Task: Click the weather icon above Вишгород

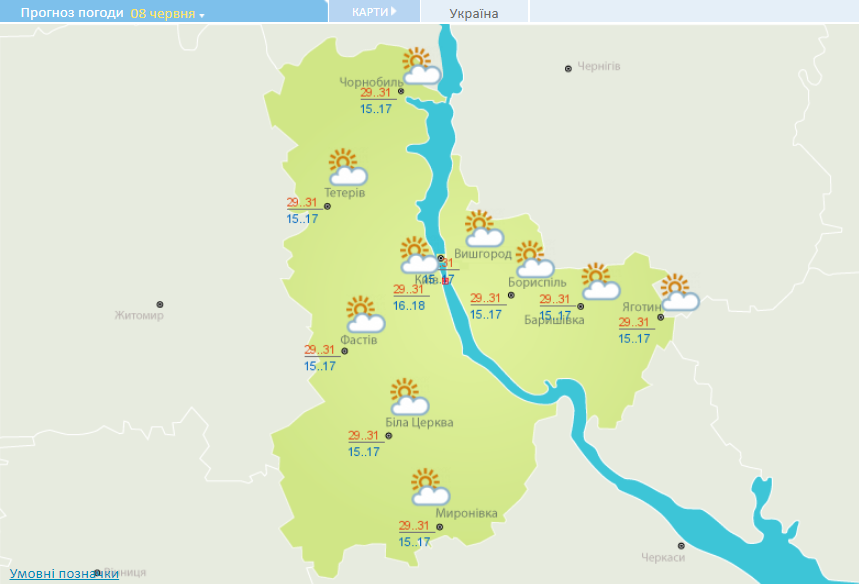Action: 484,229
